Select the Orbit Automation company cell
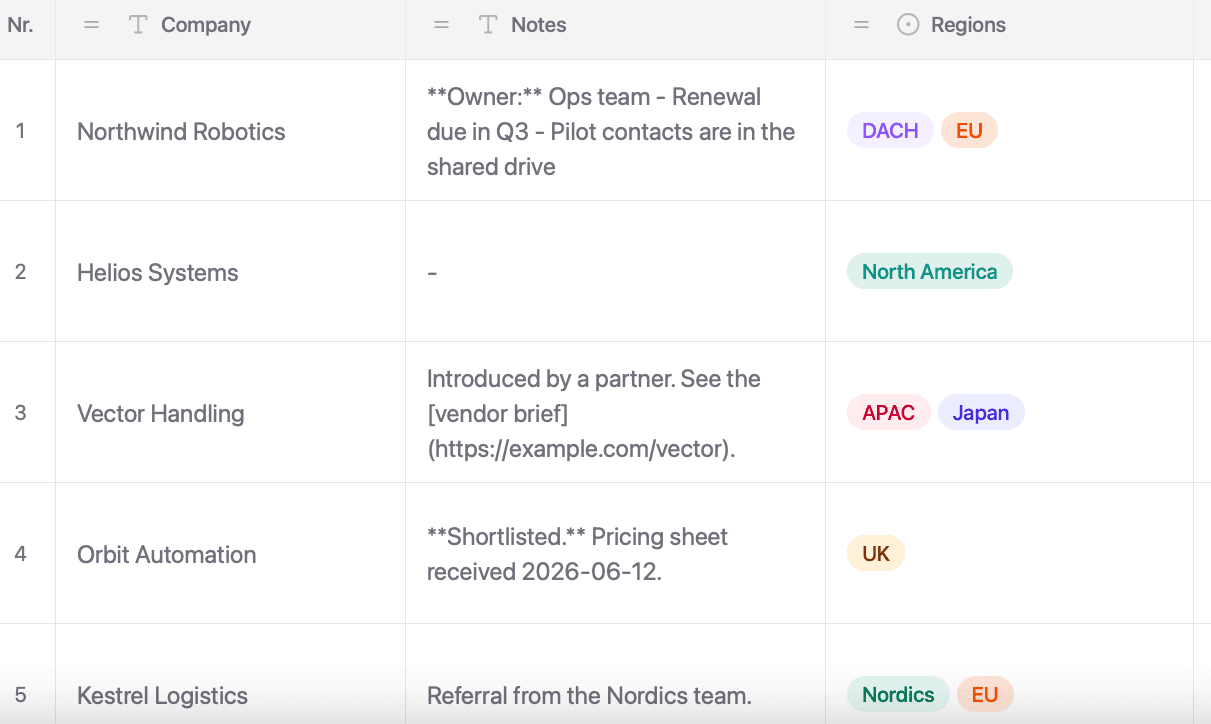Screen dimensions: 1211x724 click(230, 554)
